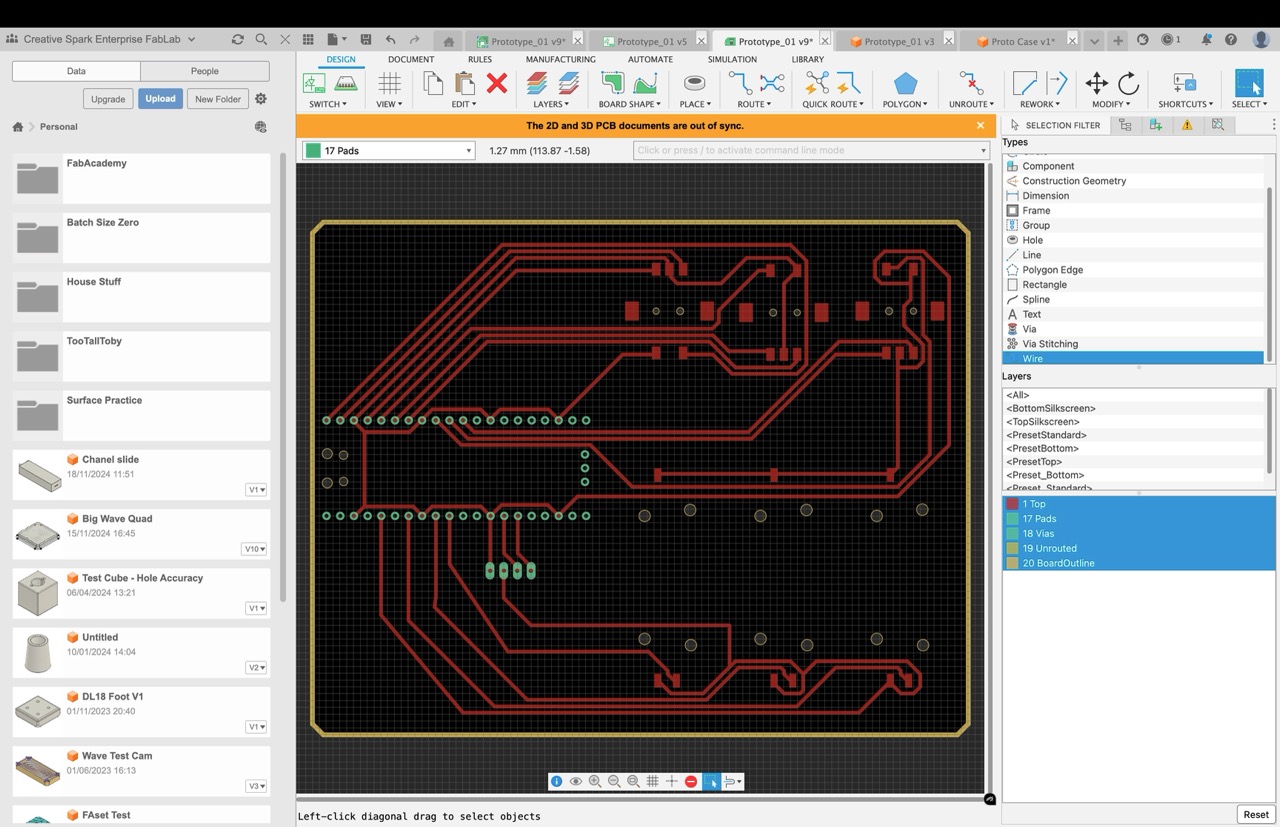Click zoom in magnifier in canvas toolbar
This screenshot has width=1280, height=827.
click(x=595, y=781)
